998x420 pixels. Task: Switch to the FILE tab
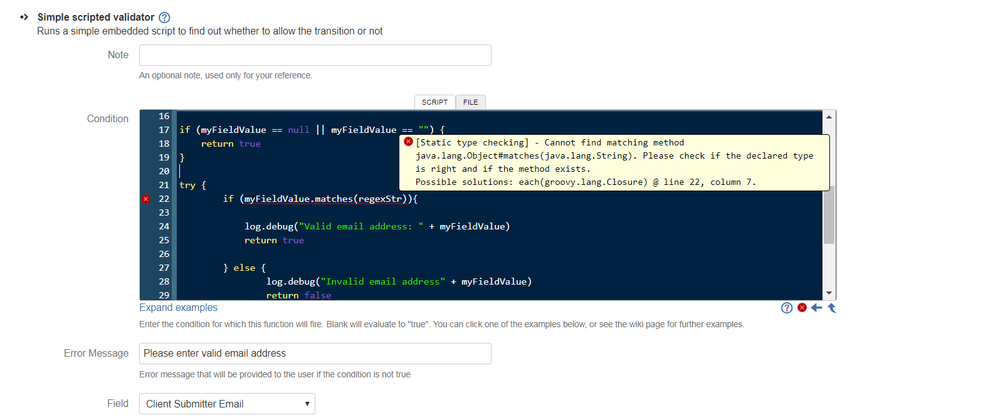(x=471, y=102)
